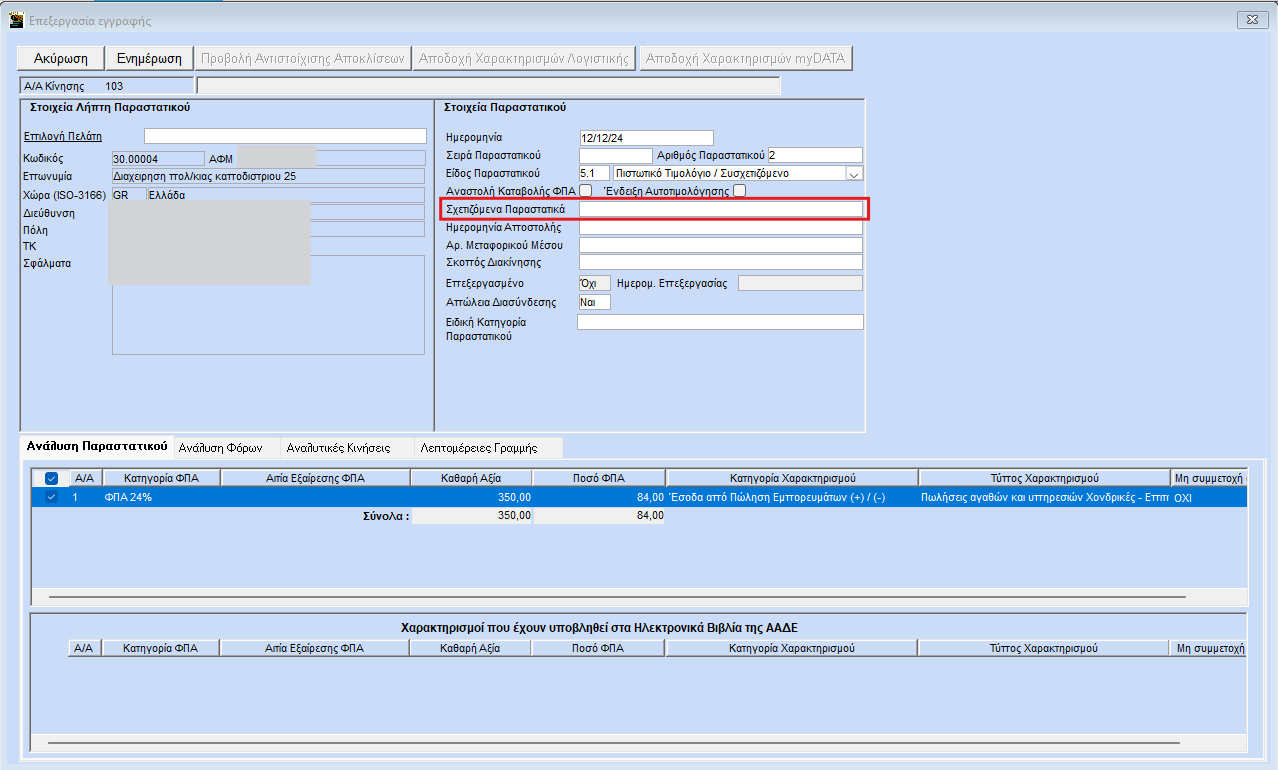Viewport: 1278px width, 770px height.
Task: Toggle the select-all checkbox in grid header
Action: 51,478
